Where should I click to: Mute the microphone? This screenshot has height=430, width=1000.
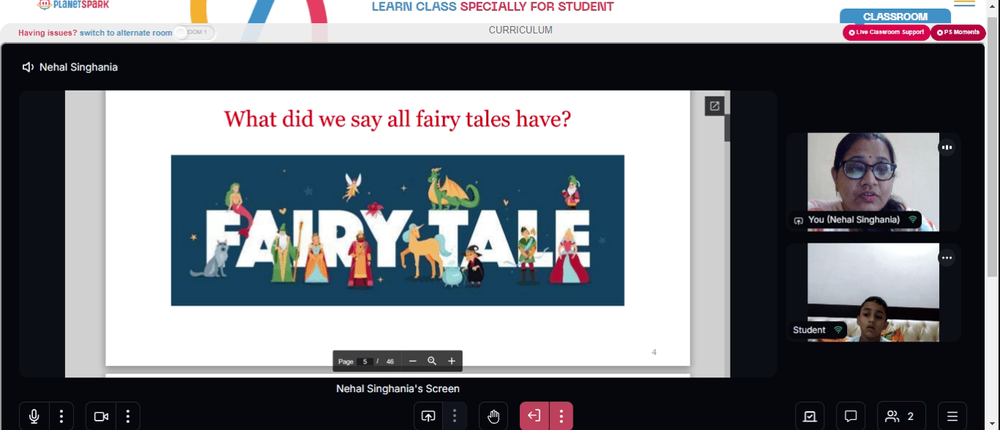tap(34, 416)
